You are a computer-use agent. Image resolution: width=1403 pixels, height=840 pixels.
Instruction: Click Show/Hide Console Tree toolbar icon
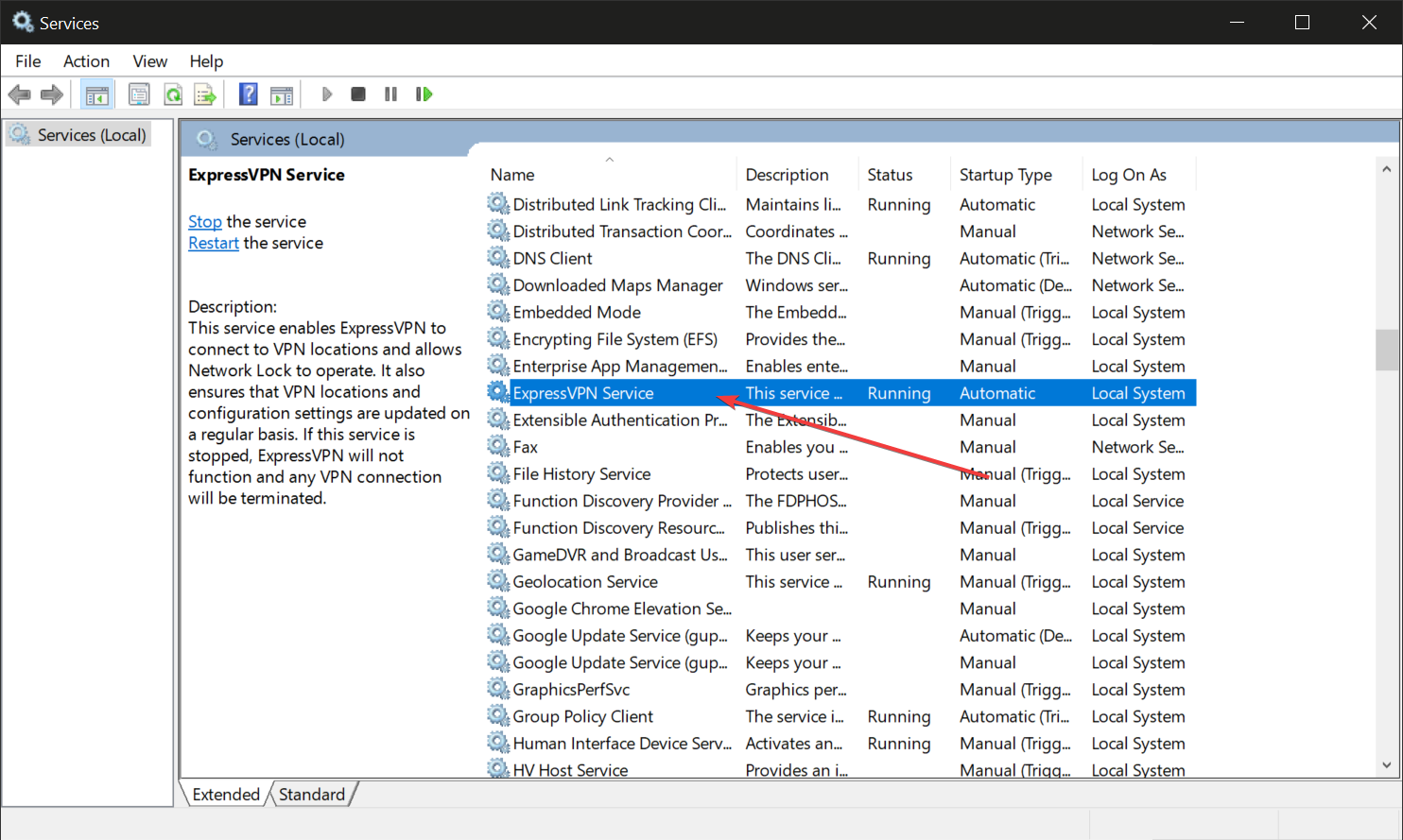click(x=96, y=94)
